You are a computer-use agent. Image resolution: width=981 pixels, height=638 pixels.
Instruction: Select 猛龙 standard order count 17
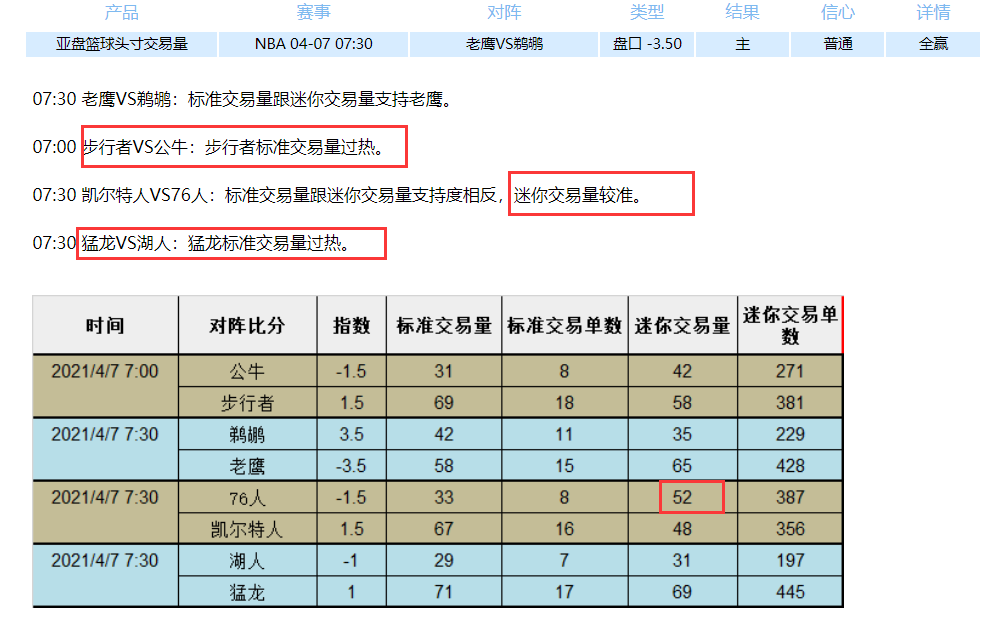(564, 592)
